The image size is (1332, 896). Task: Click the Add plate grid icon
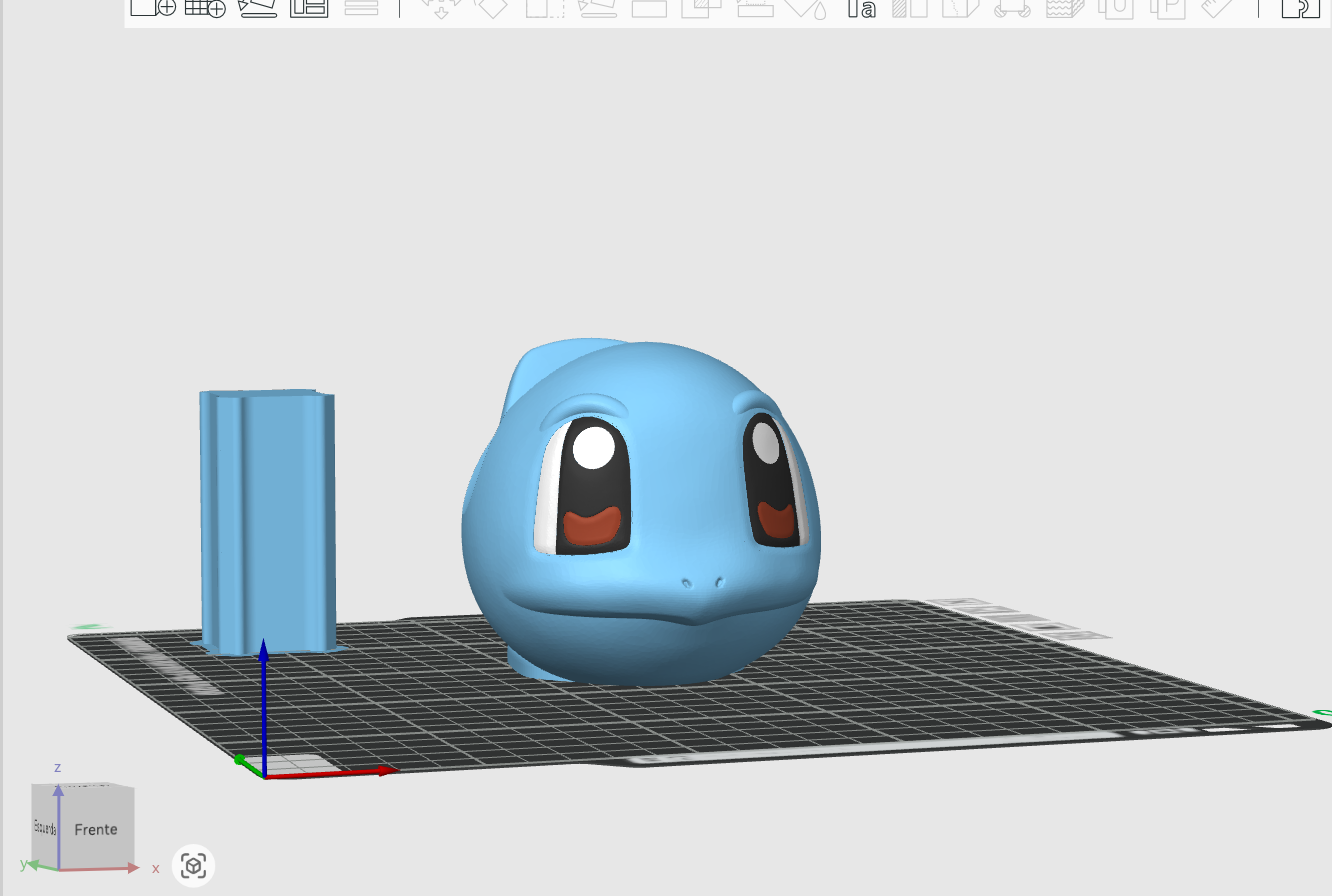(x=206, y=7)
